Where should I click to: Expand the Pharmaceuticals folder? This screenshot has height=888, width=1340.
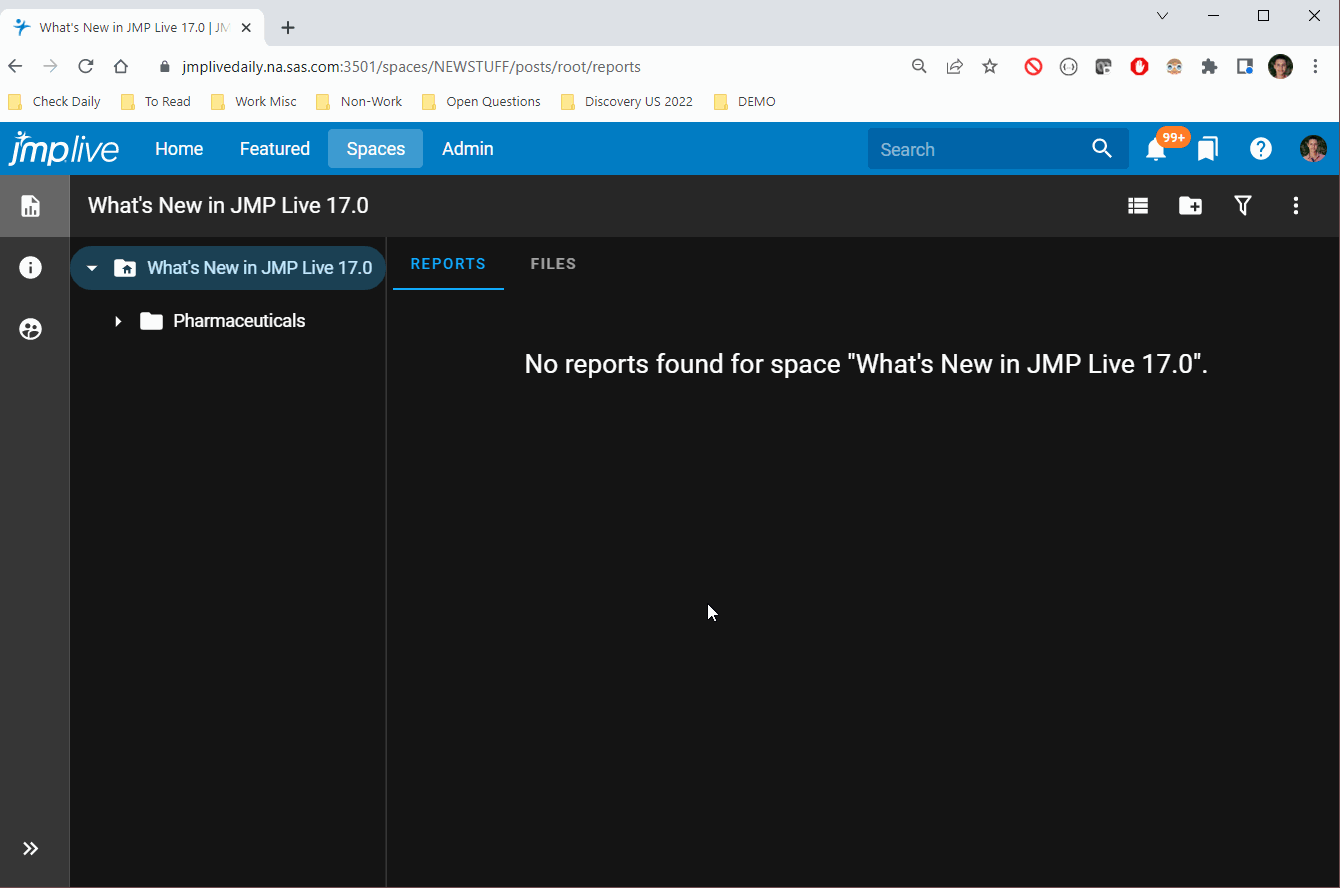[x=117, y=321]
